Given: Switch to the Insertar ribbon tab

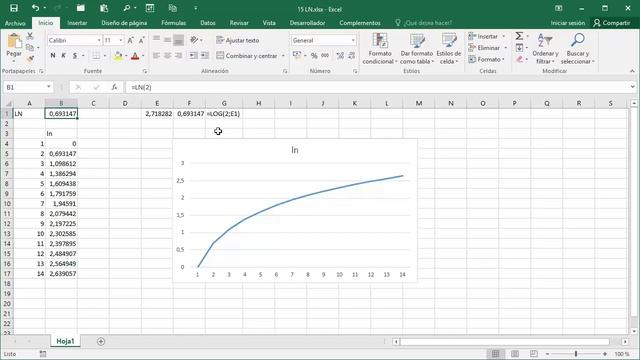Looking at the screenshot, I should [x=77, y=23].
